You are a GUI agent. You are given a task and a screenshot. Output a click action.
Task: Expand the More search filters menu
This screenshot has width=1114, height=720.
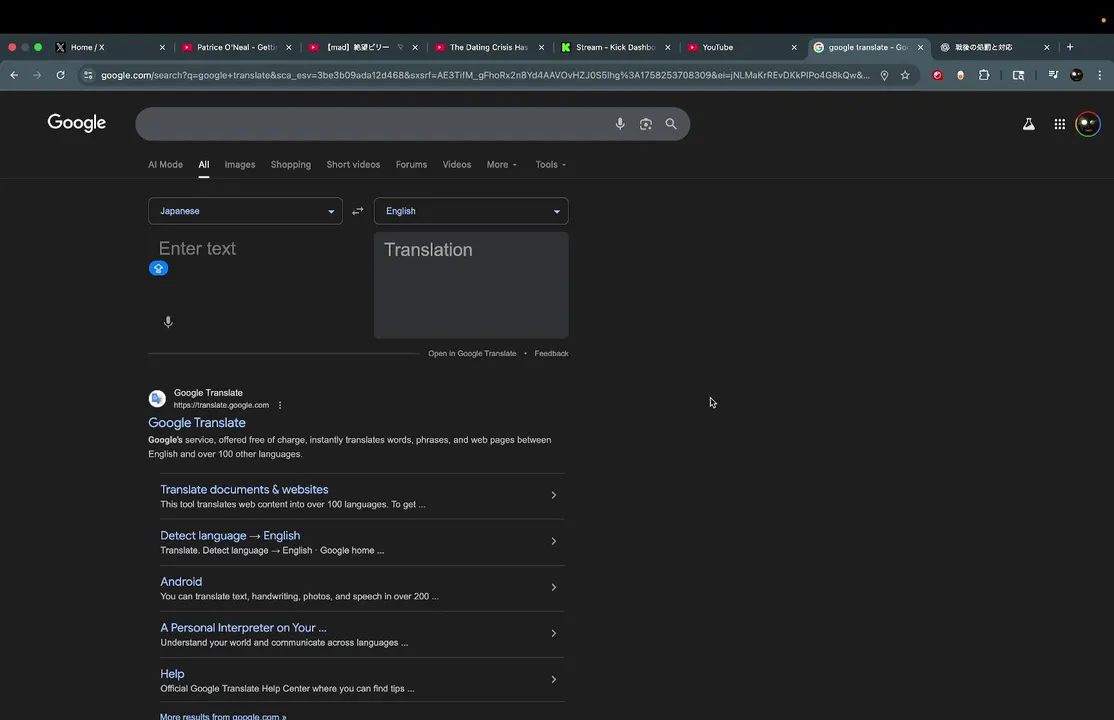tap(502, 164)
